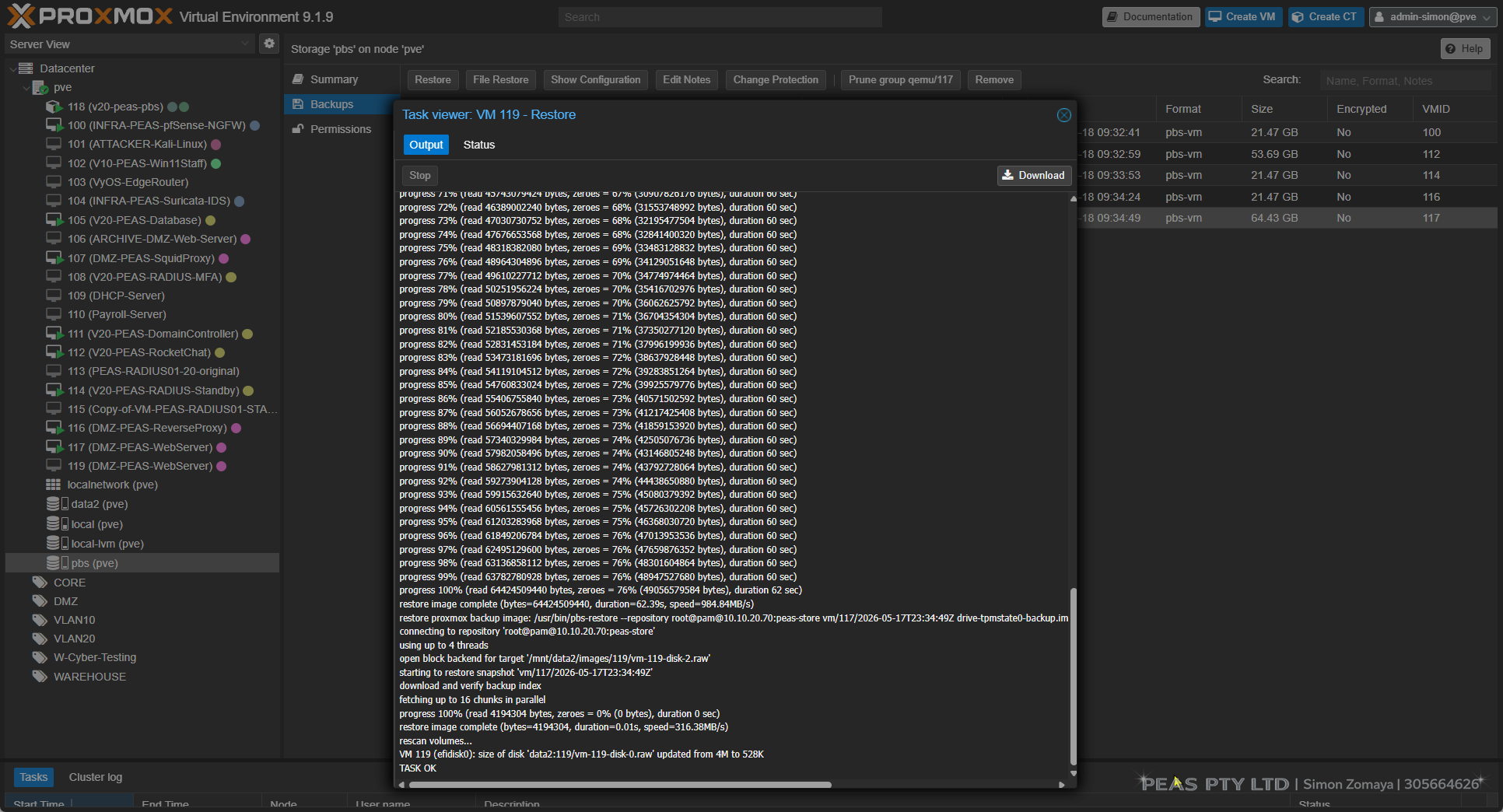Collapse the Datacenter tree node
Viewport: 1503px width, 812px height.
click(12, 68)
